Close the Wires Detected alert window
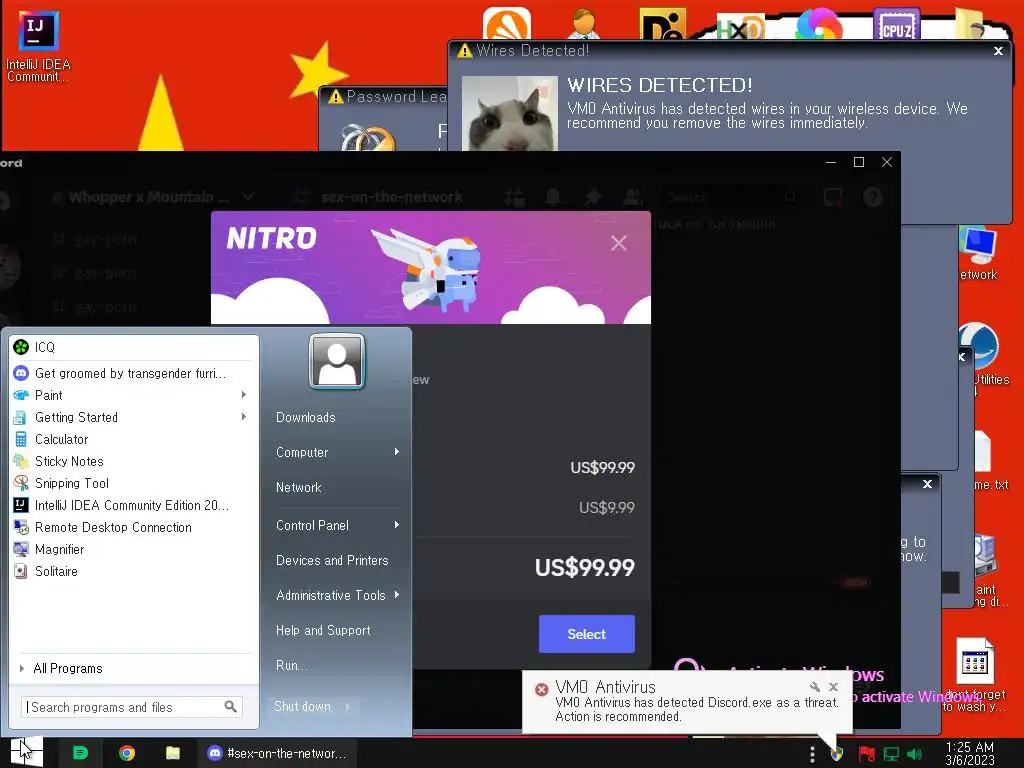 click(998, 50)
